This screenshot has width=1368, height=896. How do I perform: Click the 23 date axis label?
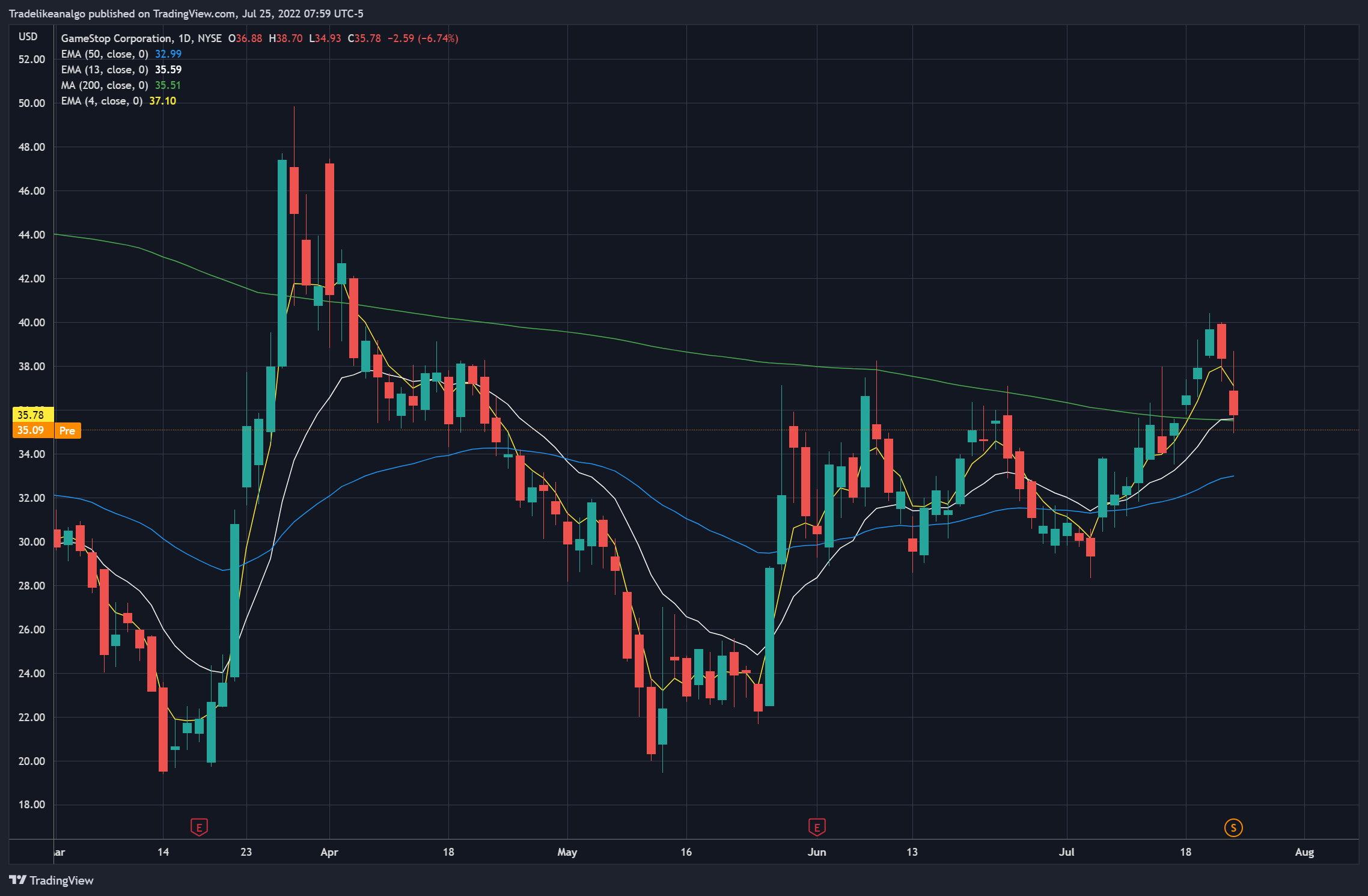[246, 852]
